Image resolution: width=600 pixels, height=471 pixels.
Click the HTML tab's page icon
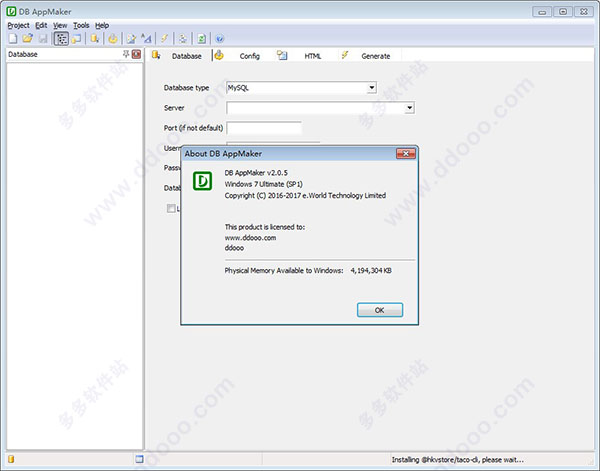282,55
